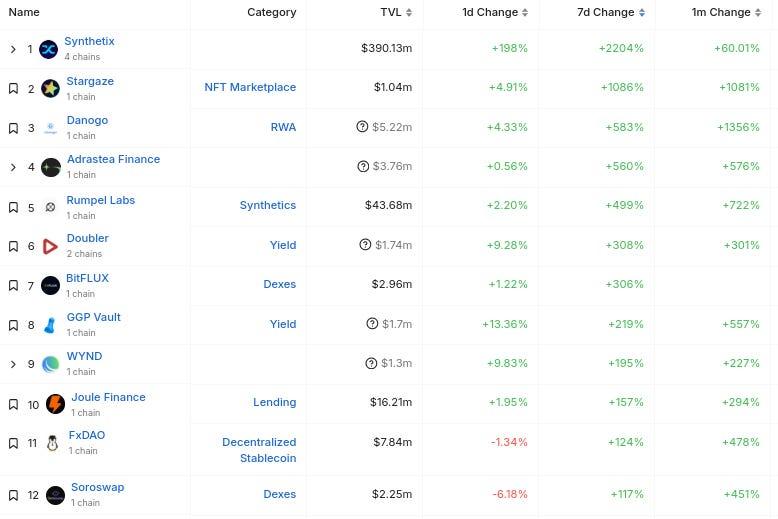This screenshot has width=778, height=519.
Task: Expand the Adrastea Finance row
Action: pos(13,167)
